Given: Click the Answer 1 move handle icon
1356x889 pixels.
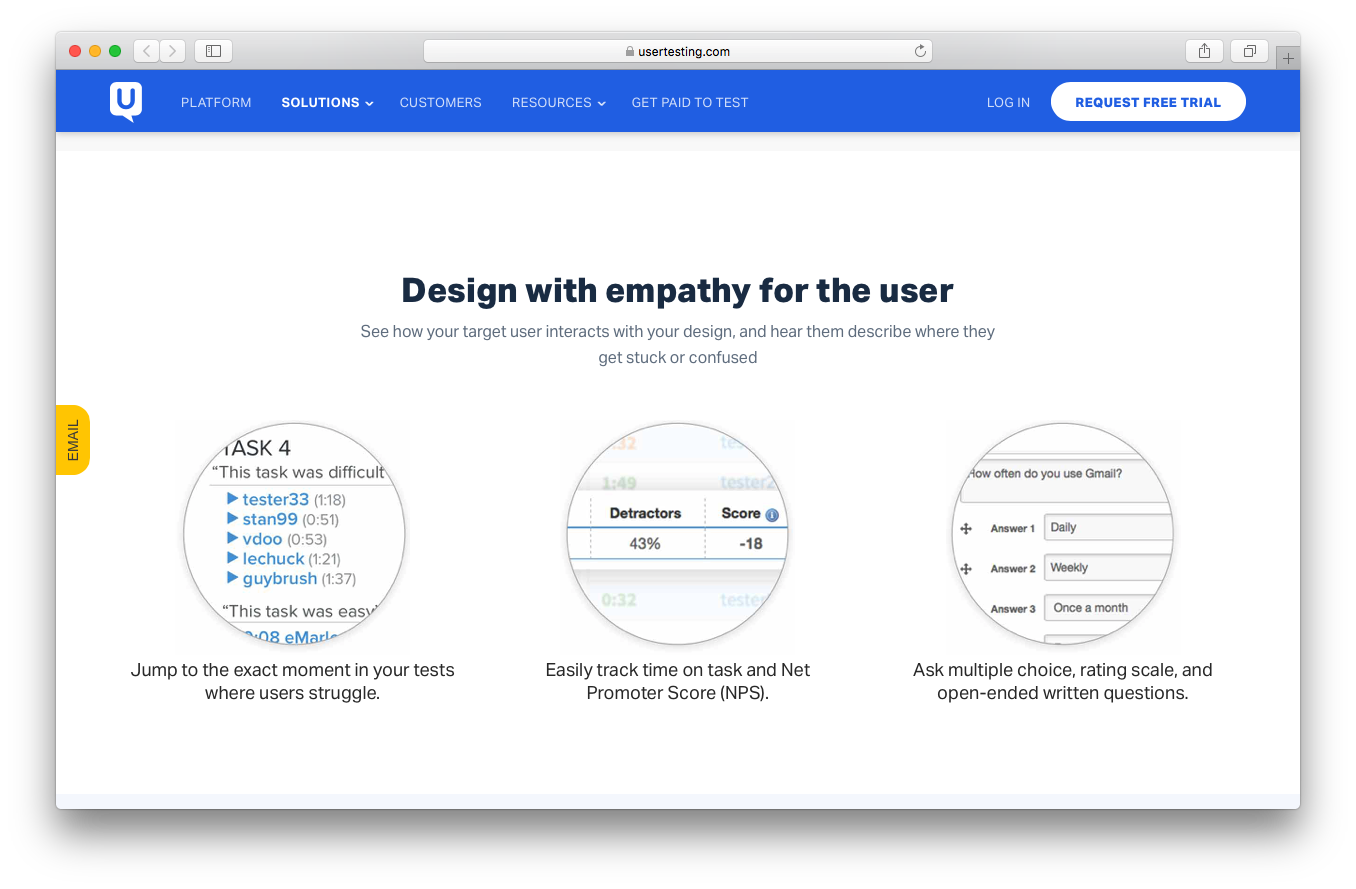Looking at the screenshot, I should (966, 528).
